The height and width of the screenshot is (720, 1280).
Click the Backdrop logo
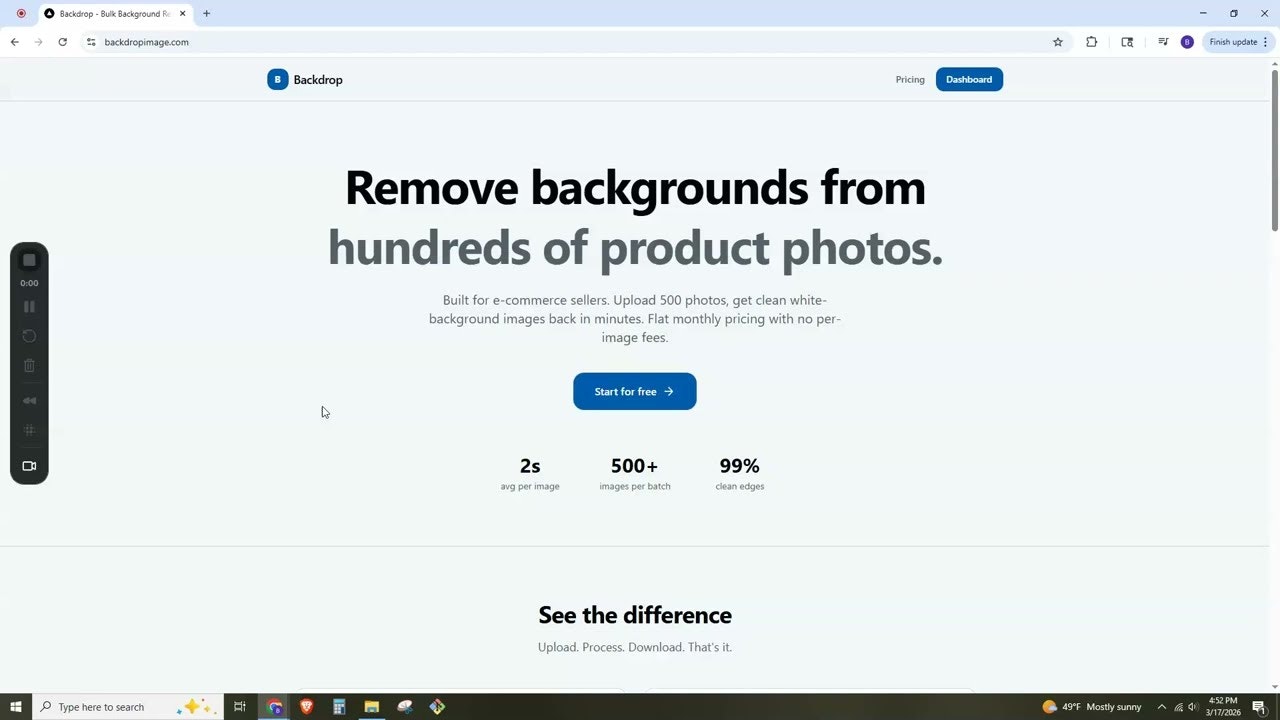[304, 79]
